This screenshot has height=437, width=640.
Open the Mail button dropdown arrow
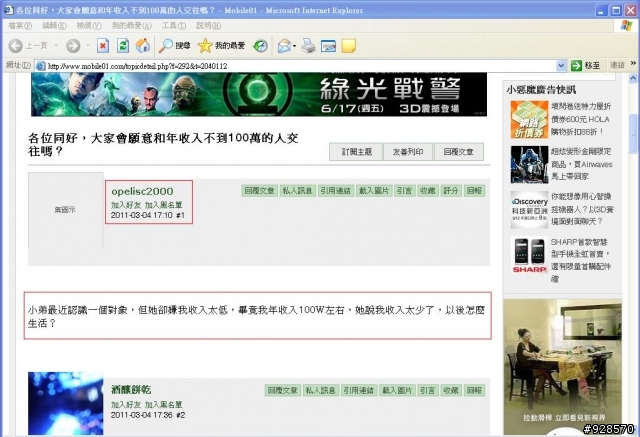point(295,46)
